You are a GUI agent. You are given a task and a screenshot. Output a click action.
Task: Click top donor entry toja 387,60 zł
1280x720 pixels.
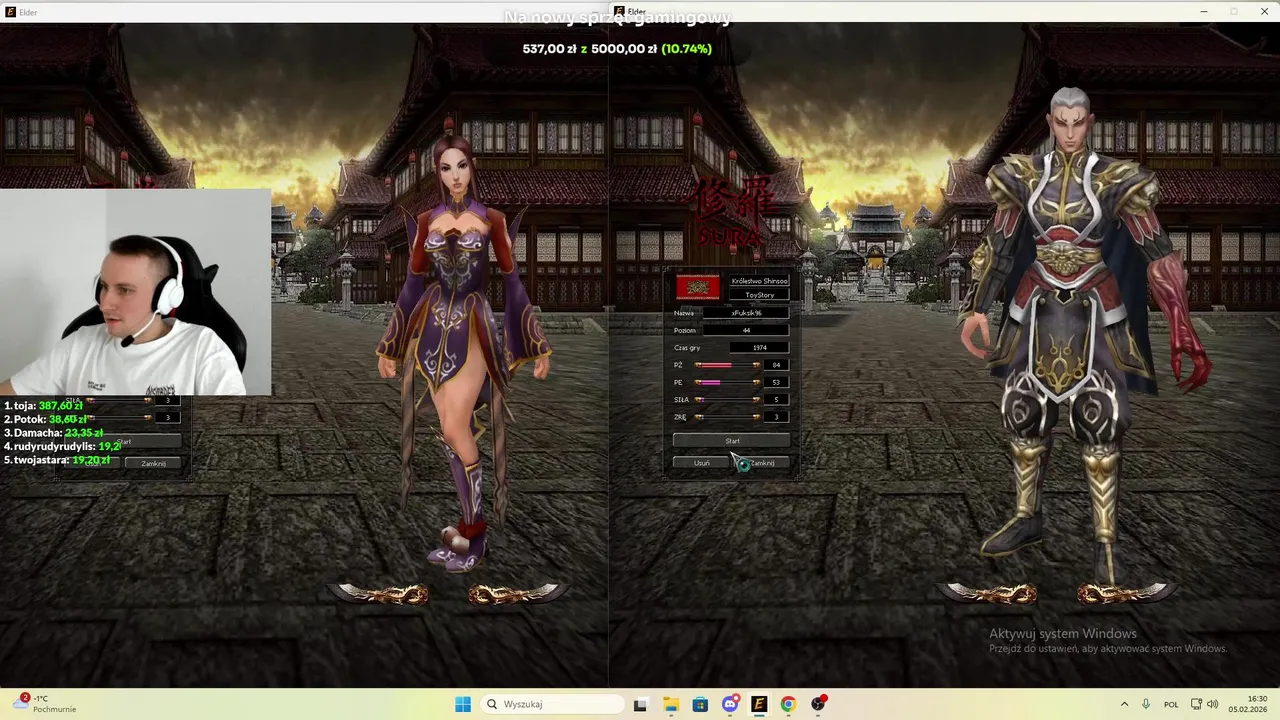pyautogui.click(x=44, y=406)
